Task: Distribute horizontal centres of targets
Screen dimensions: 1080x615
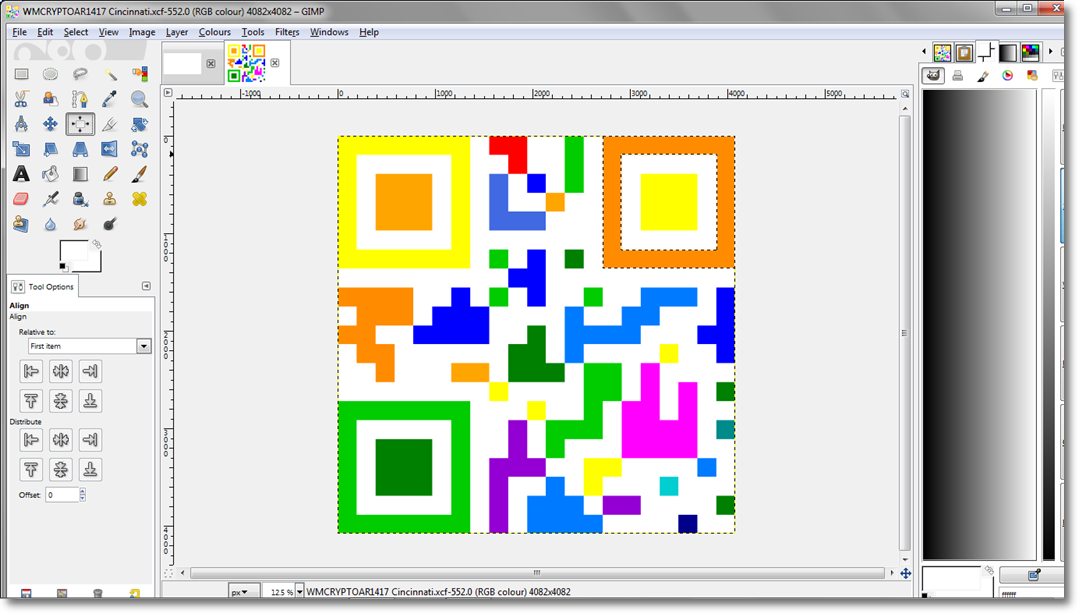Action: click(x=61, y=440)
